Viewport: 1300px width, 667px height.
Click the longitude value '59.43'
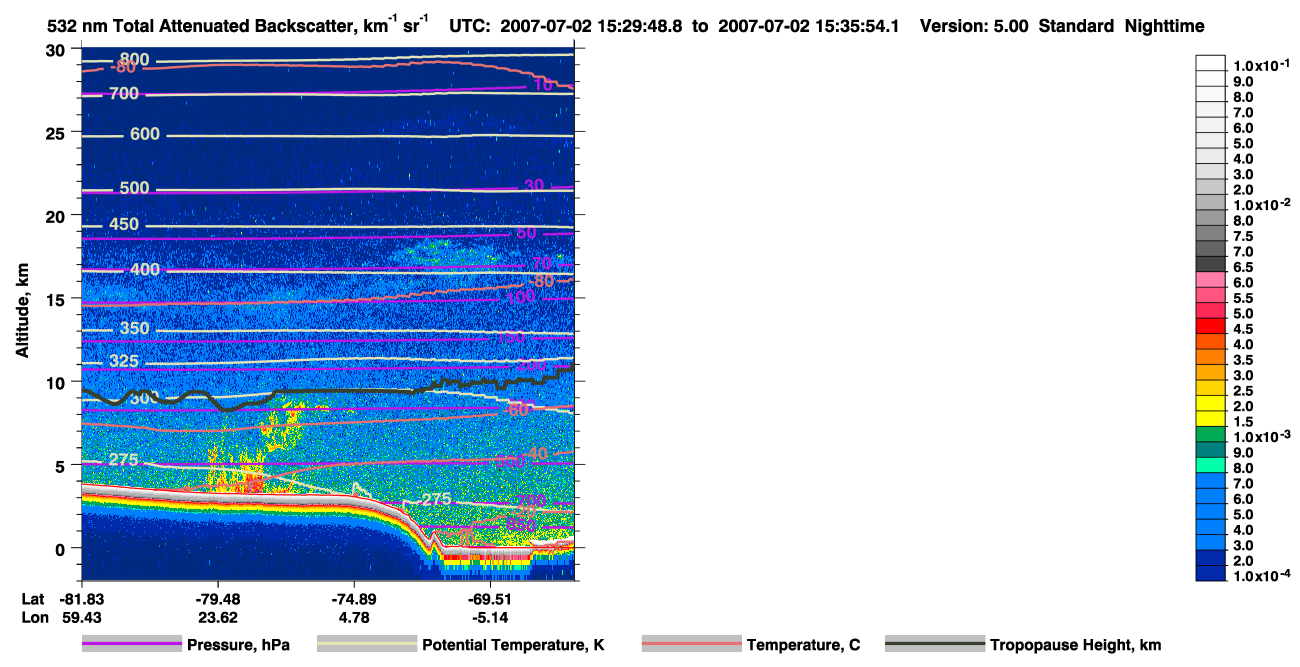click(82, 618)
